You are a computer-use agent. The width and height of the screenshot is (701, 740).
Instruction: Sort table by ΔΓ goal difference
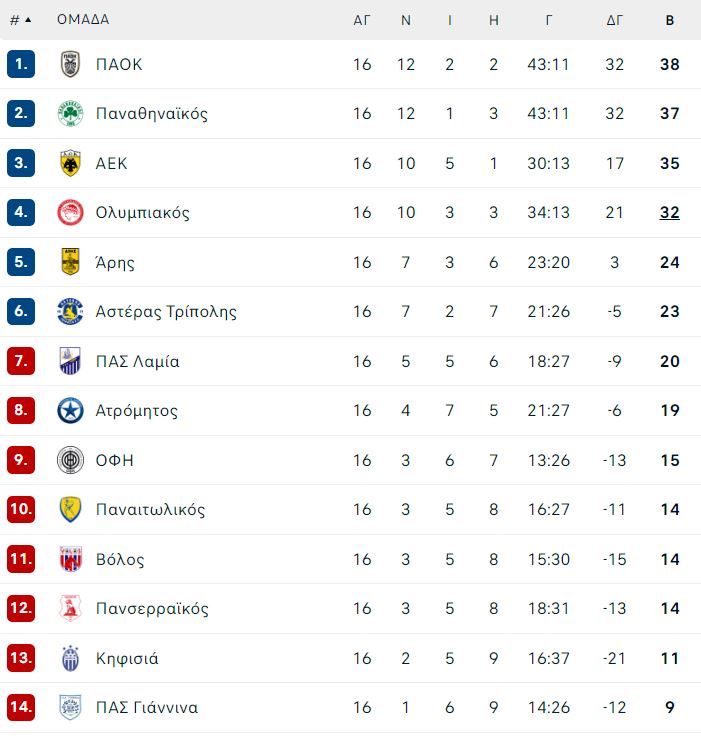[x=615, y=20]
